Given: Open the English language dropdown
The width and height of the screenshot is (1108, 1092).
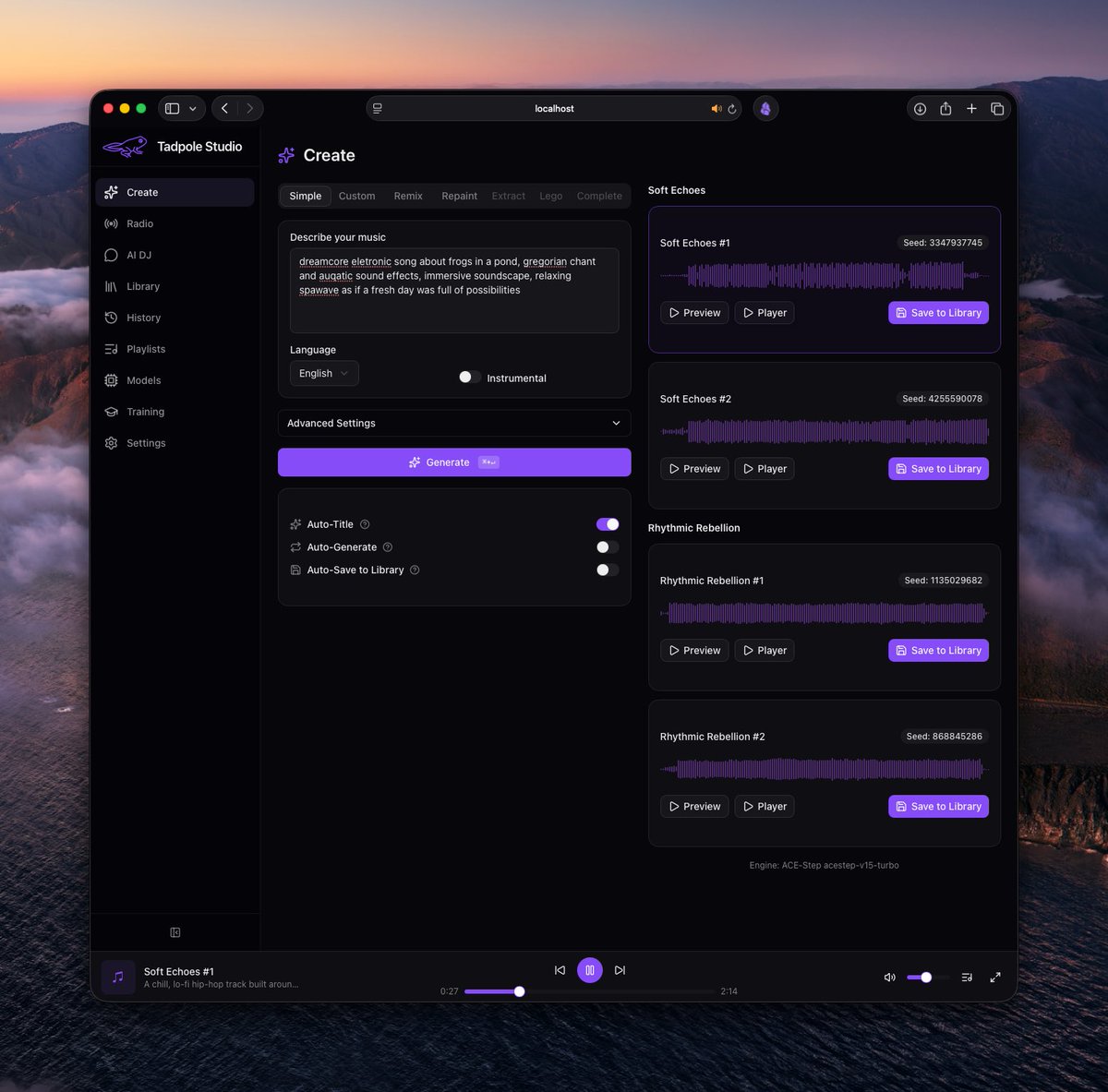Looking at the screenshot, I should tap(324, 374).
